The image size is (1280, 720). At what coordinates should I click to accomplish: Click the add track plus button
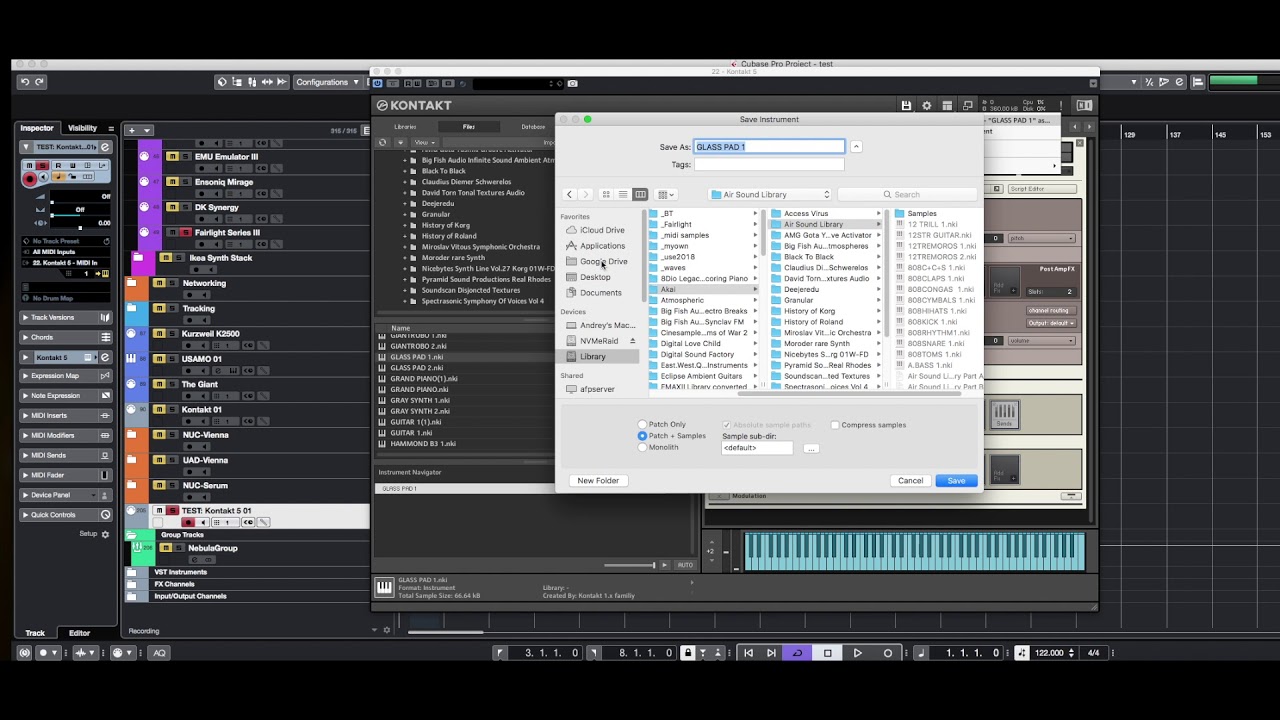click(x=131, y=130)
